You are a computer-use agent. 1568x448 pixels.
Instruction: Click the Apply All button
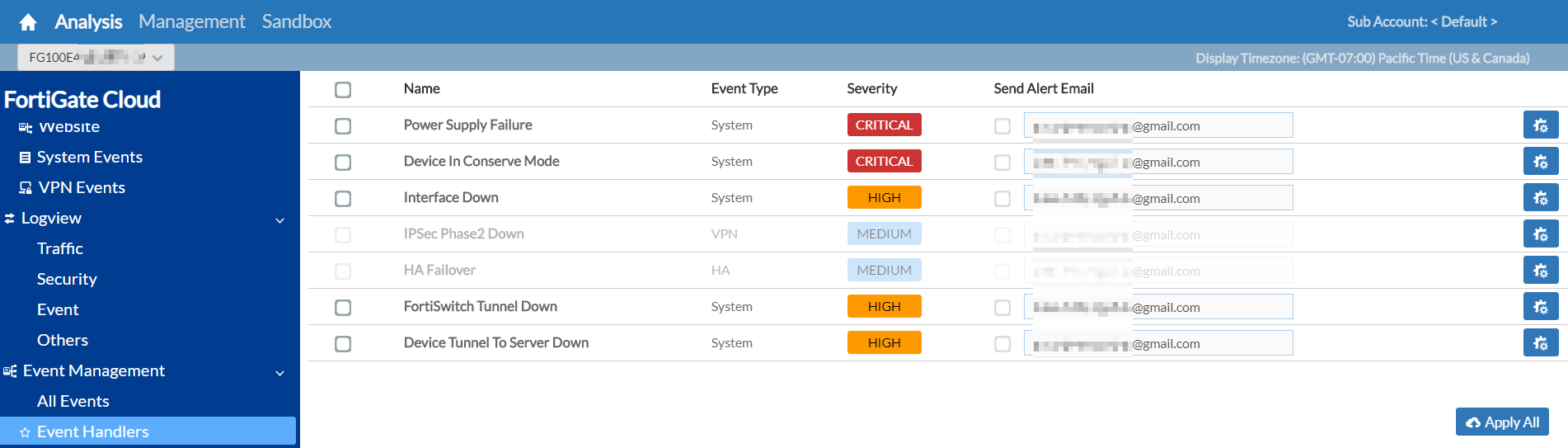click(1502, 422)
